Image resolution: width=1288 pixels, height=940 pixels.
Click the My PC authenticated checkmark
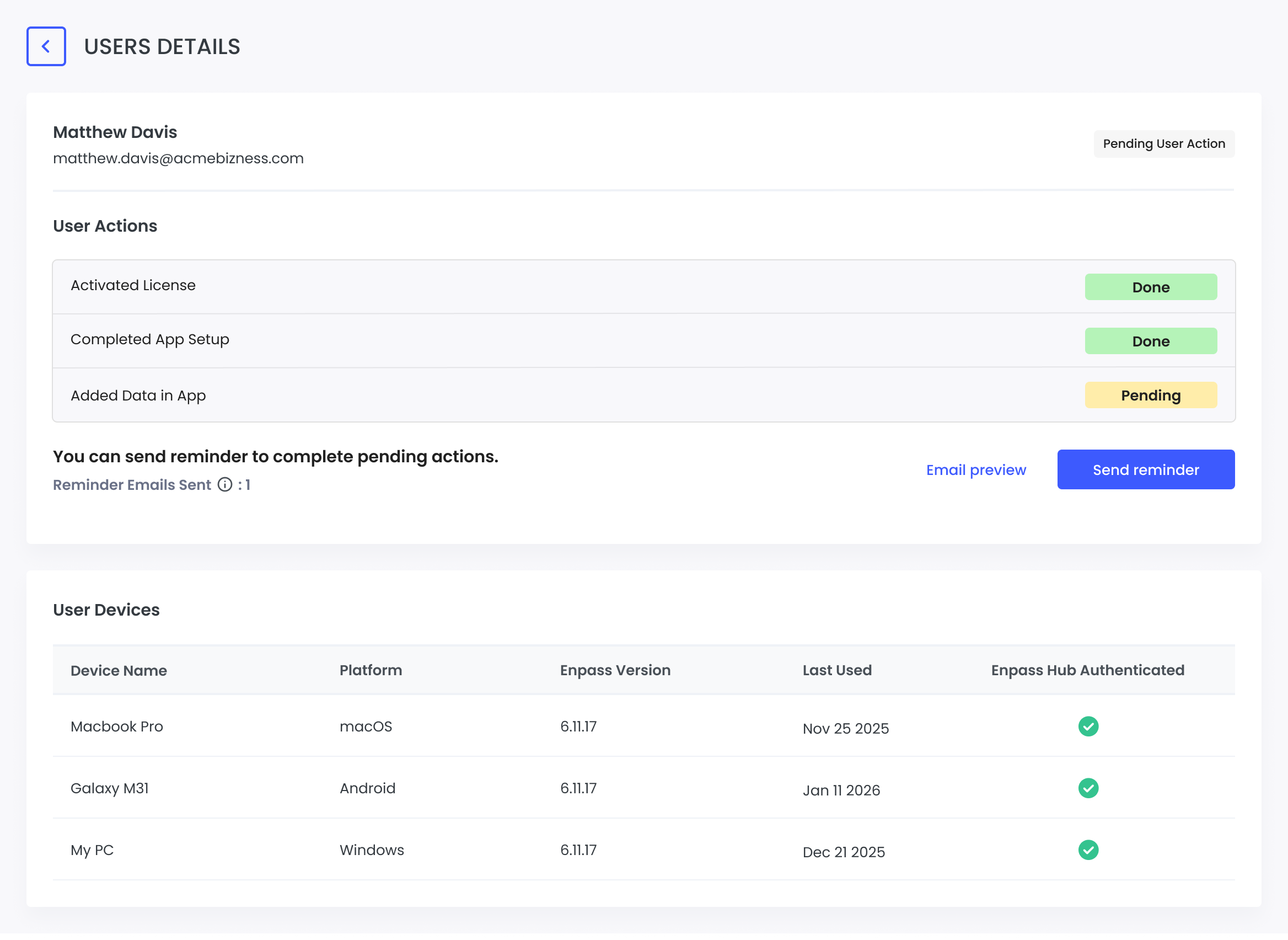click(x=1088, y=850)
